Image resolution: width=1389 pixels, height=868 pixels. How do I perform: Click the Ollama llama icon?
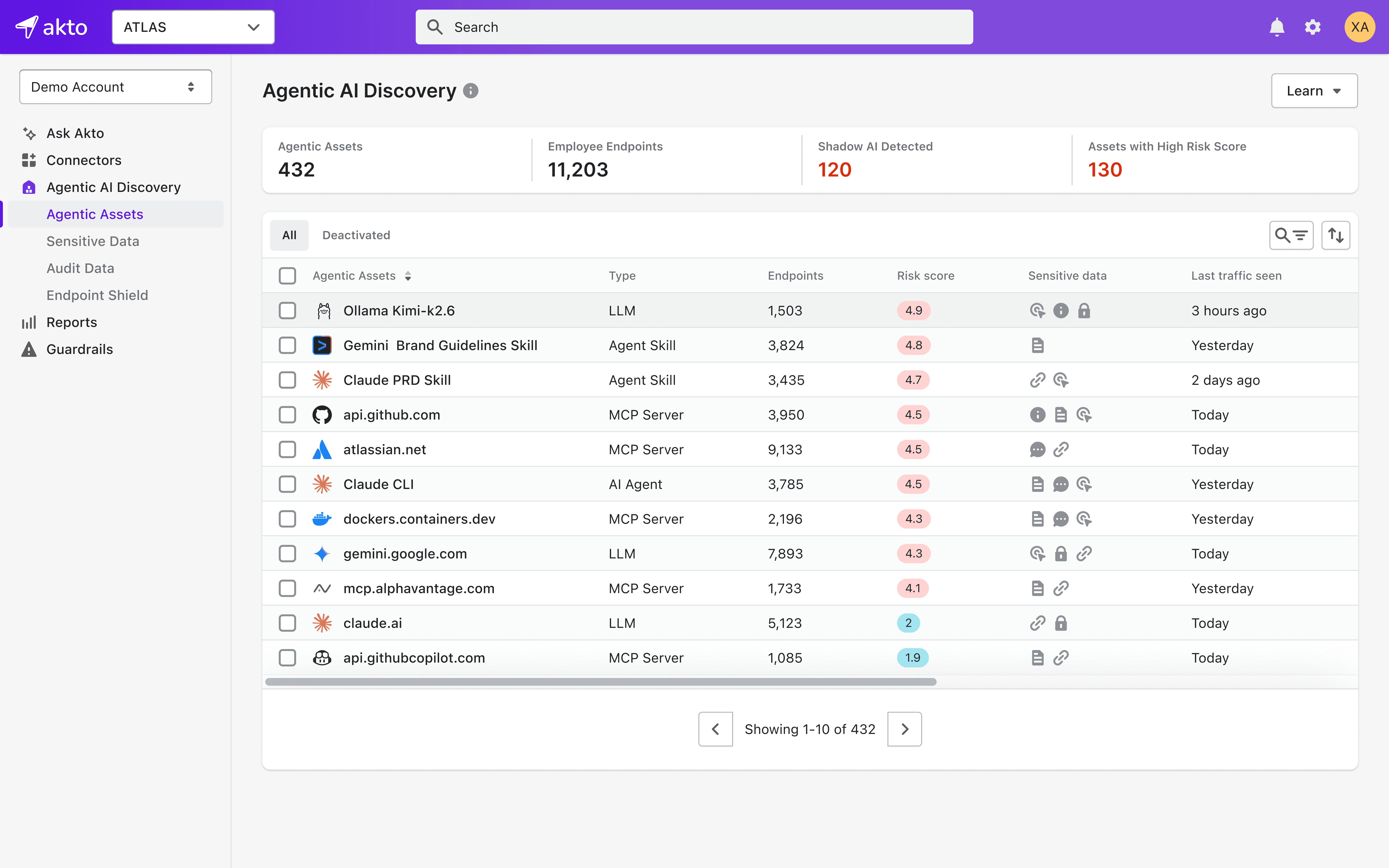click(324, 311)
